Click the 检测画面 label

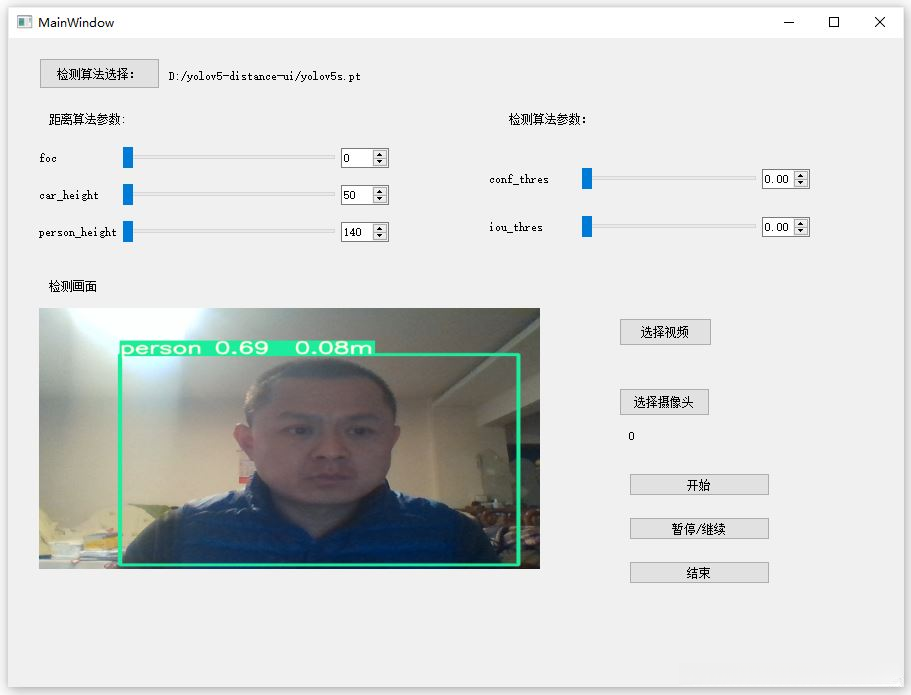(x=73, y=286)
